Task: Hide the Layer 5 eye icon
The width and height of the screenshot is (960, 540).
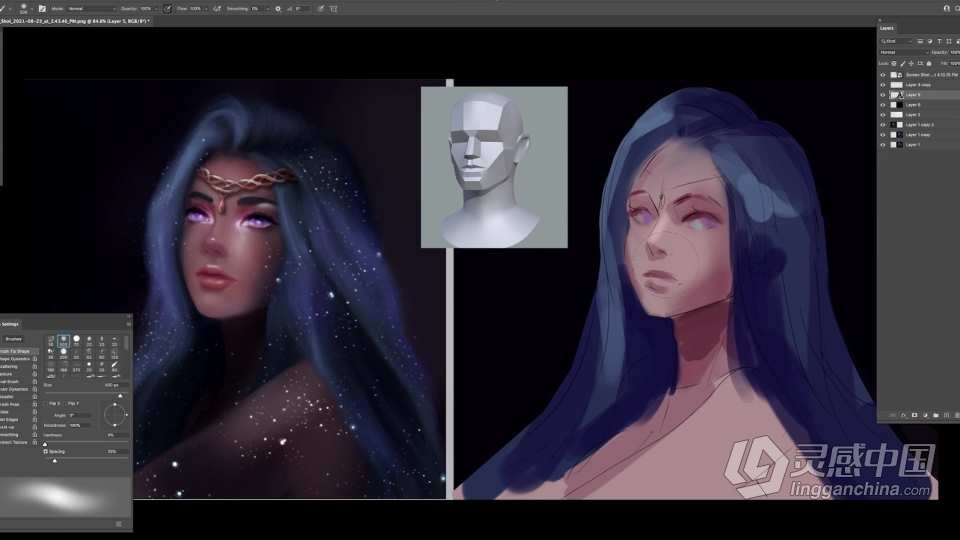Action: pos(883,95)
